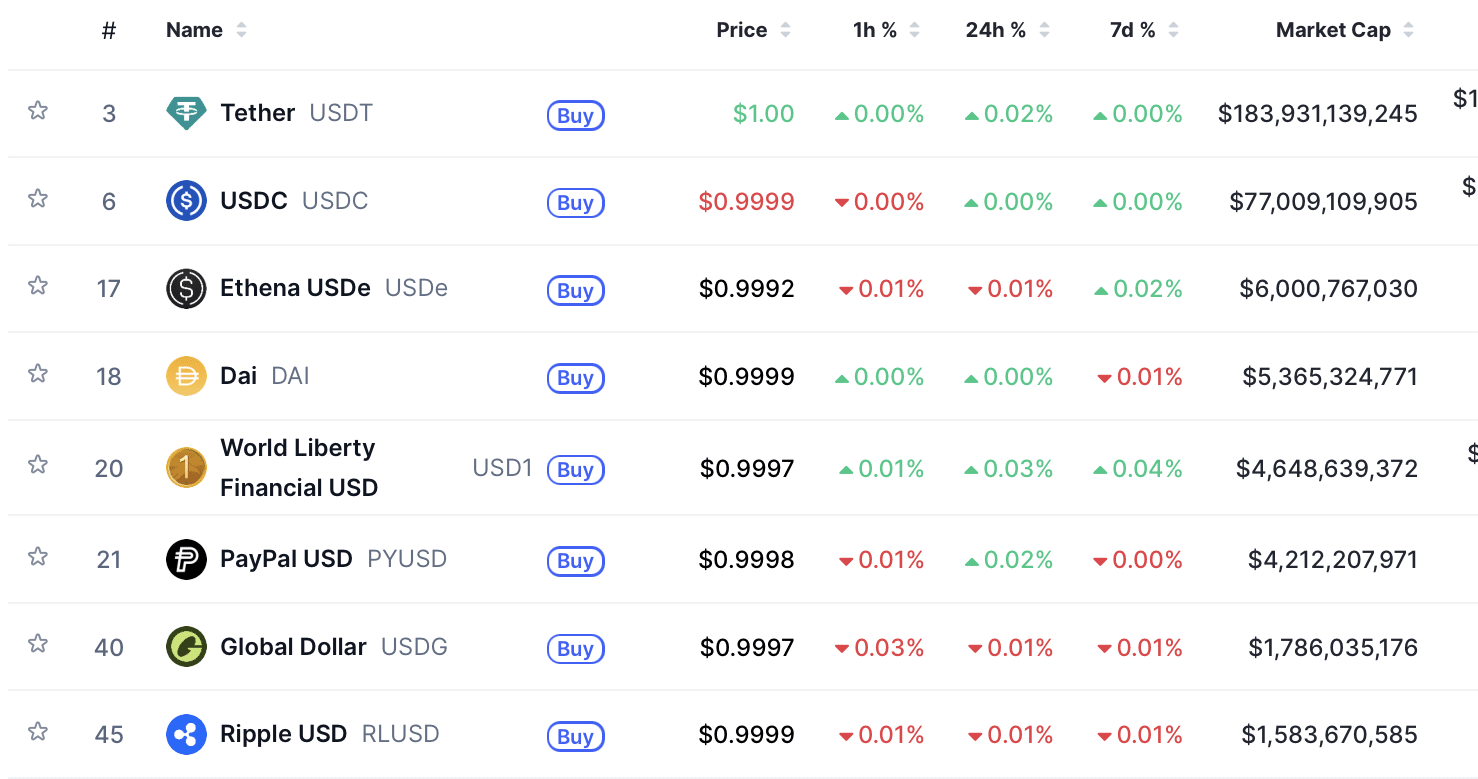Open the Ethena USDe name link
1478x779 pixels.
click(x=295, y=289)
